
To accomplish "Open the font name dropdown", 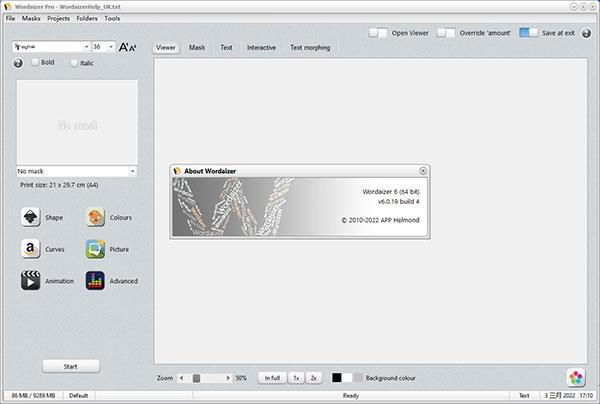I will pos(86,47).
